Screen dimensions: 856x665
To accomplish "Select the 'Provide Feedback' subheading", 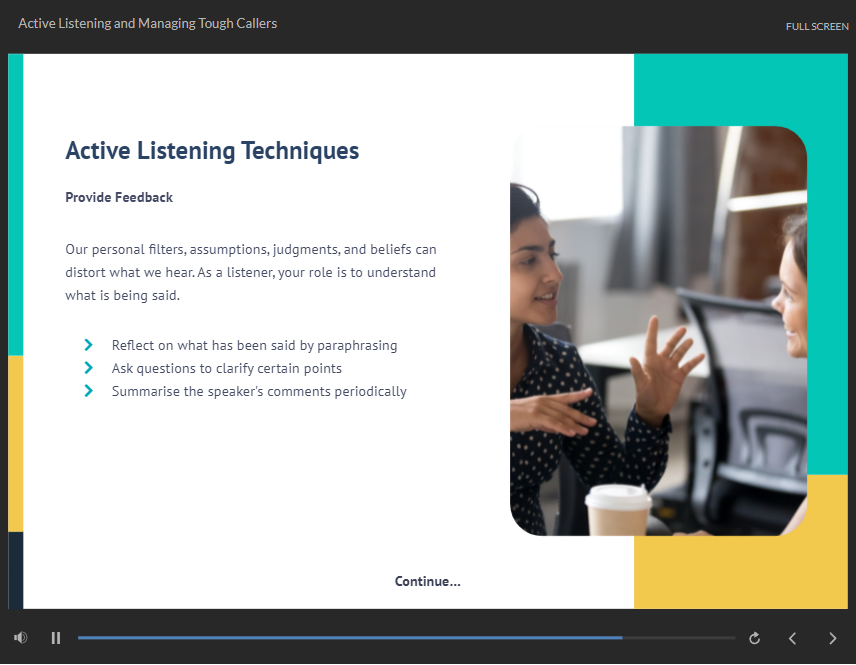I will tap(119, 197).
